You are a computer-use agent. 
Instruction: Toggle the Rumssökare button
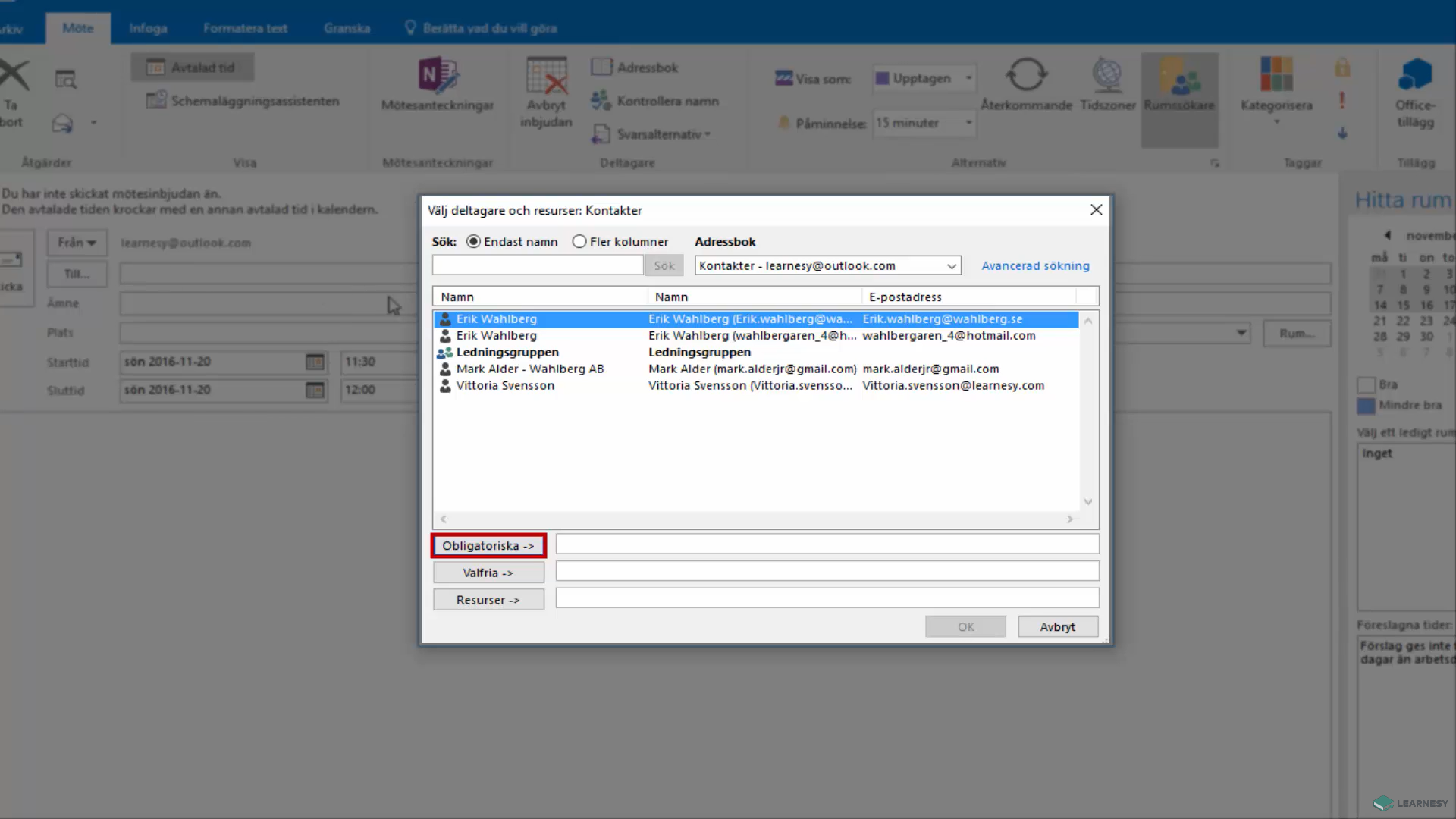click(x=1179, y=99)
